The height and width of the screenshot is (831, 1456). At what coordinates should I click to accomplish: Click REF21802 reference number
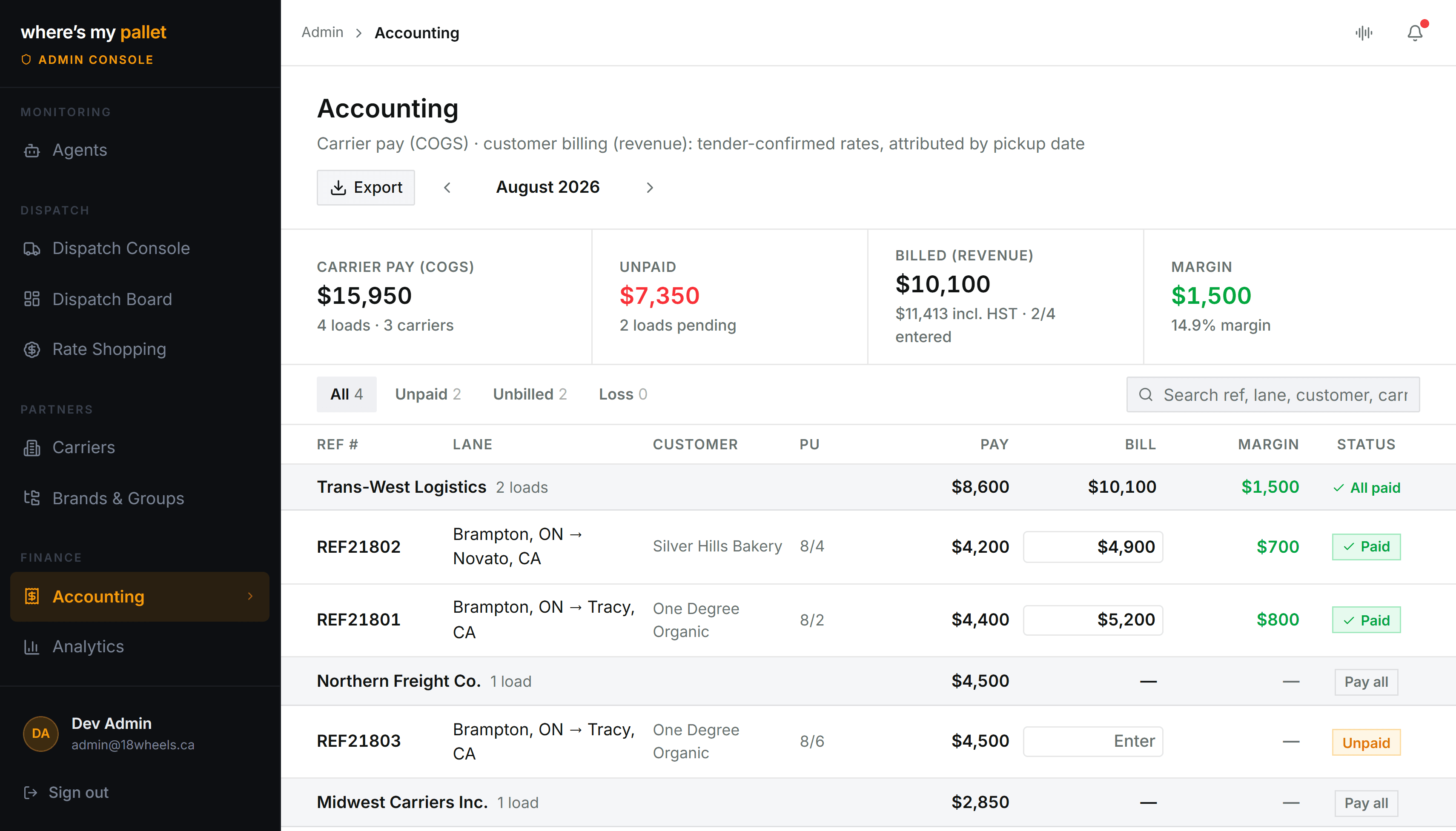pos(358,547)
